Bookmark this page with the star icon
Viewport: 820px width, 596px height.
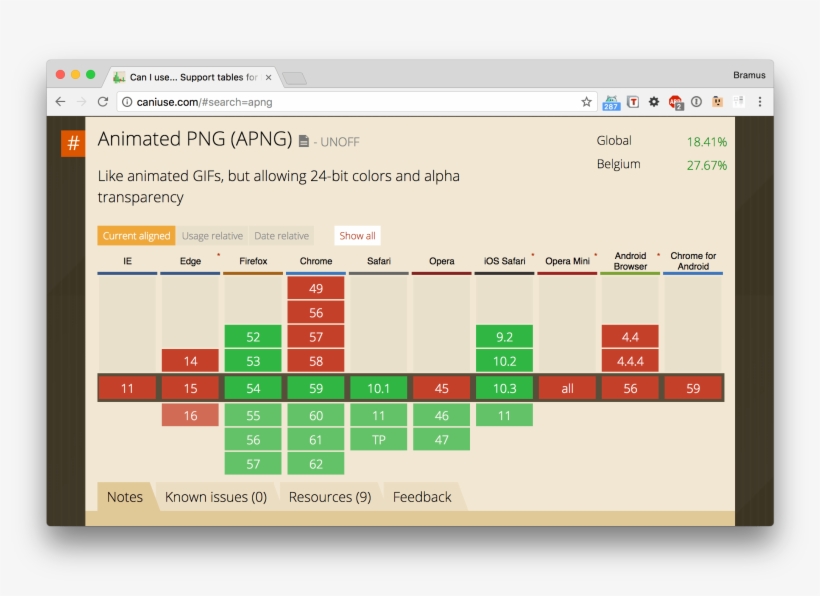586,102
